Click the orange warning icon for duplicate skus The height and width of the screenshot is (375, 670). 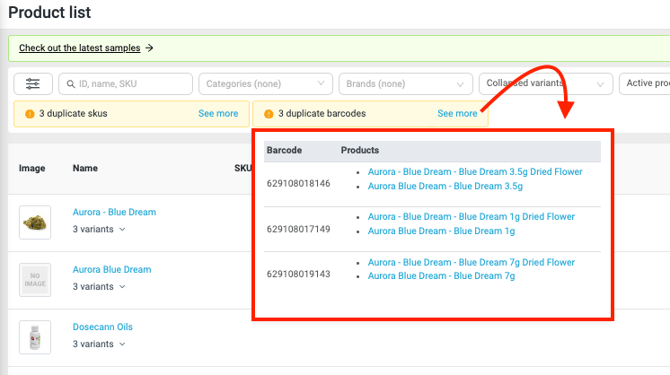coord(29,114)
